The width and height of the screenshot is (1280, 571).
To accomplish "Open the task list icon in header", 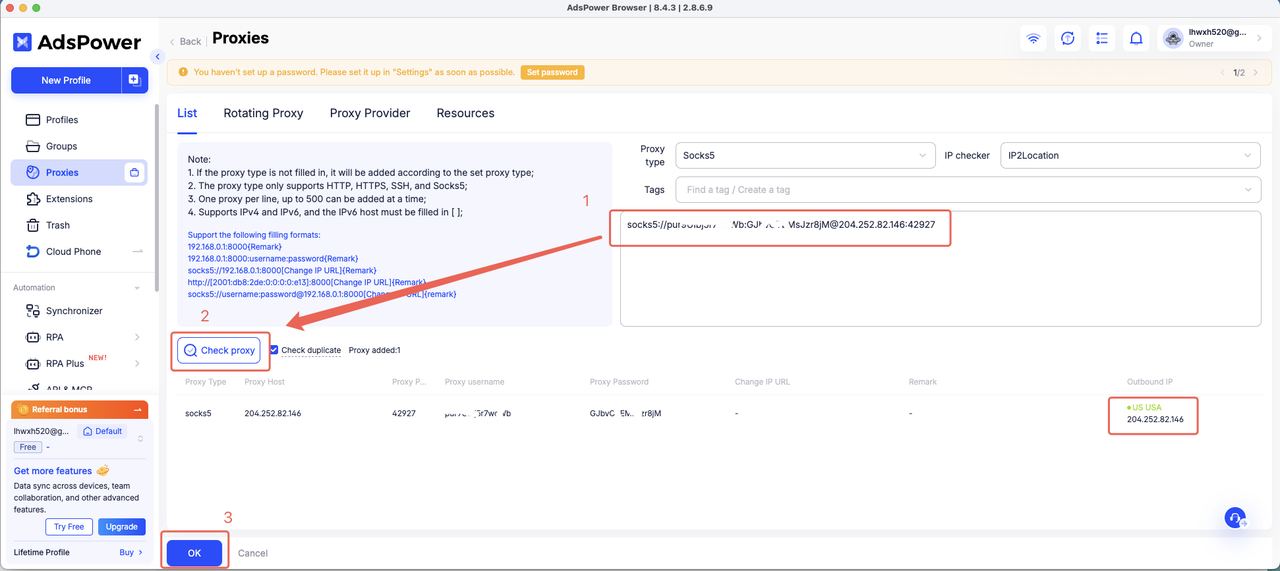I will 1102,39.
